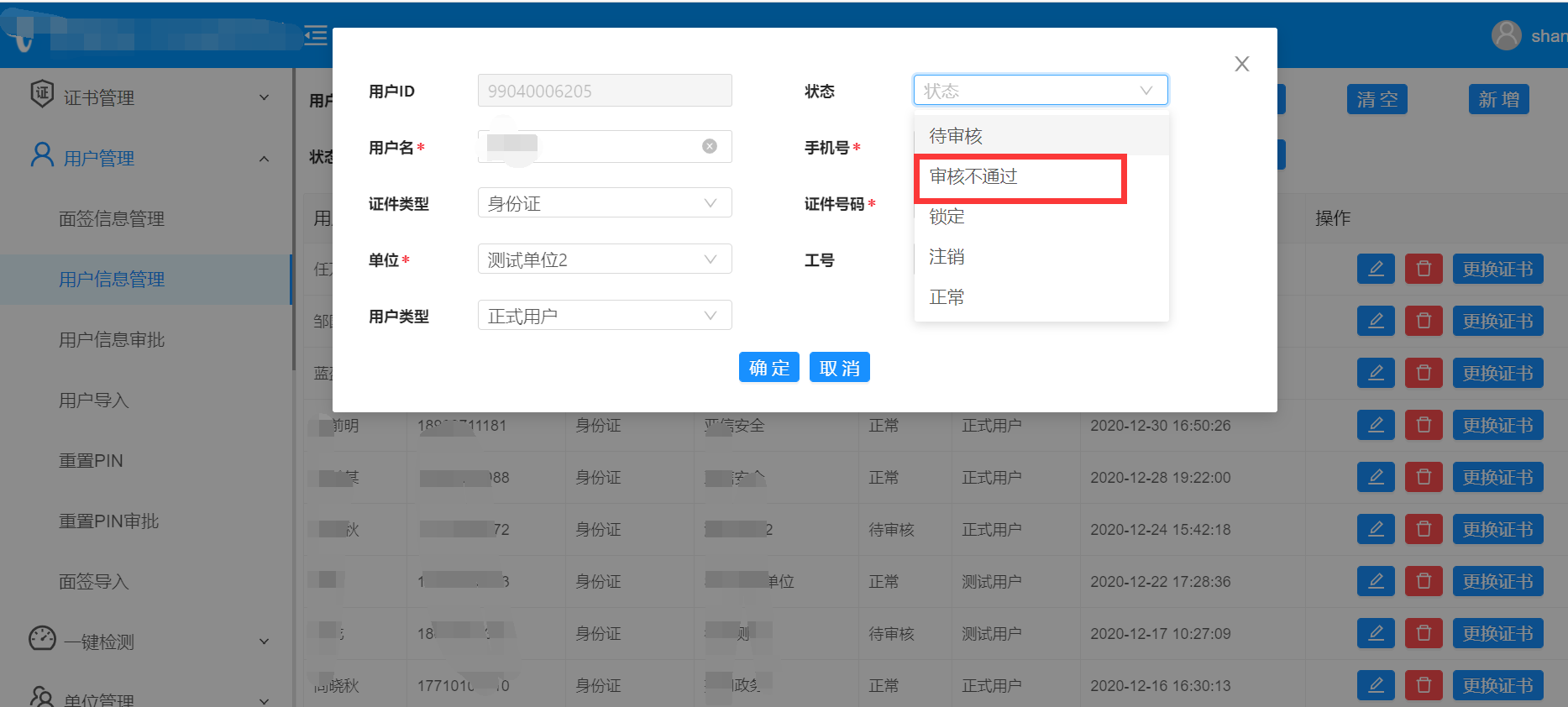Open the 单位 dropdown showing 测试单位2
Image resolution: width=1568 pixels, height=707 pixels.
pyautogui.click(x=604, y=259)
